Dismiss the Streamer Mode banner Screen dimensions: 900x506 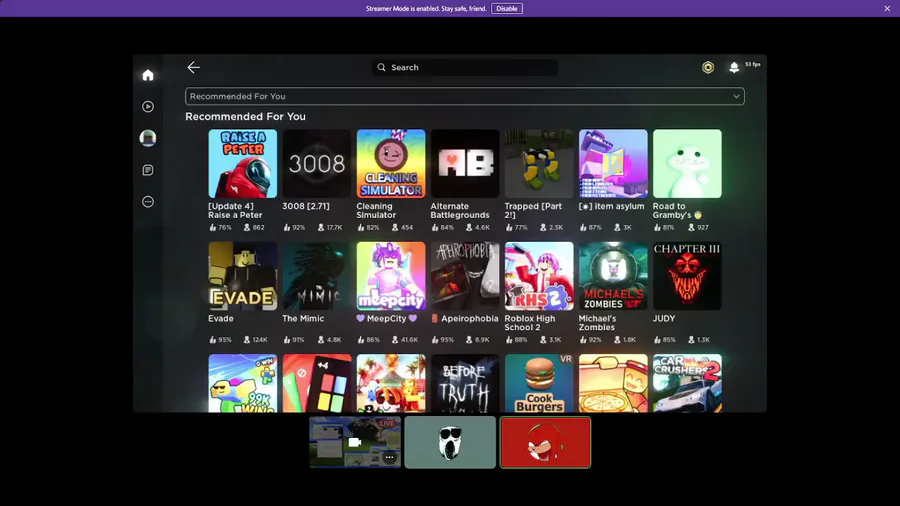[x=887, y=9]
